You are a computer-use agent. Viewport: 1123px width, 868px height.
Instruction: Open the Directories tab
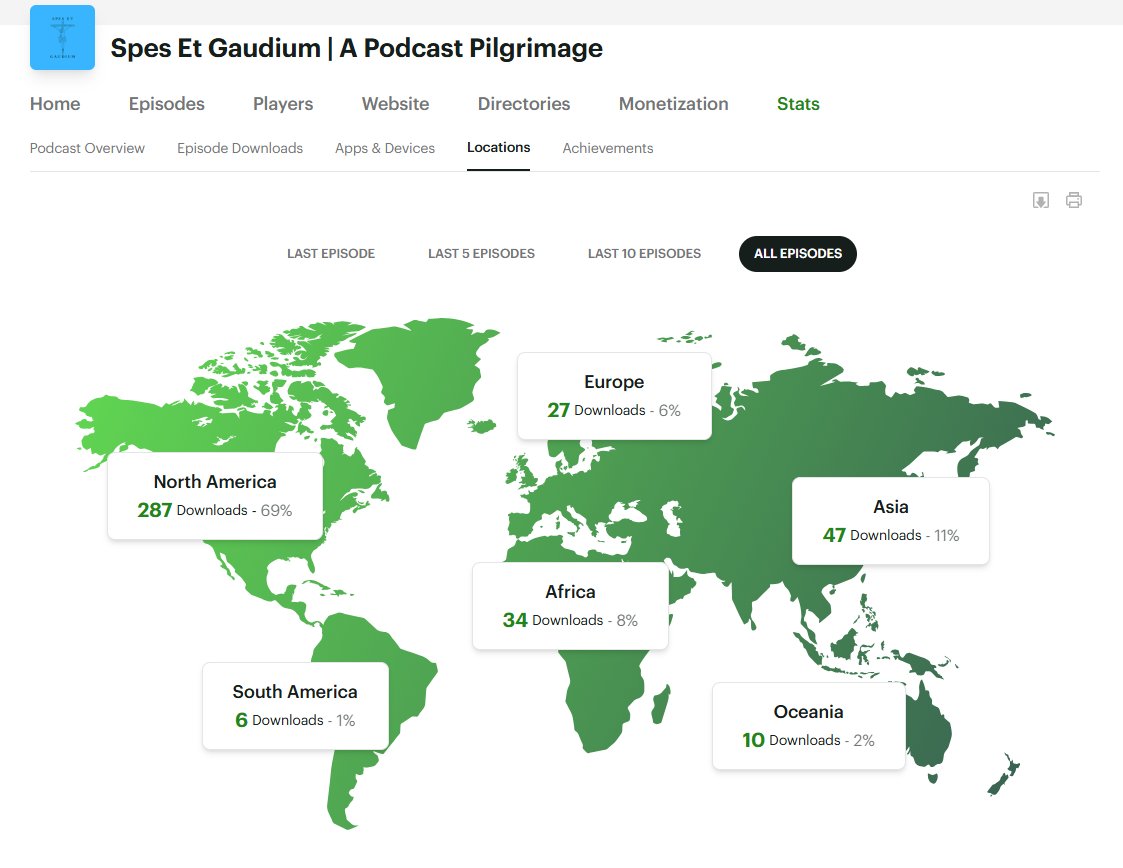click(524, 104)
